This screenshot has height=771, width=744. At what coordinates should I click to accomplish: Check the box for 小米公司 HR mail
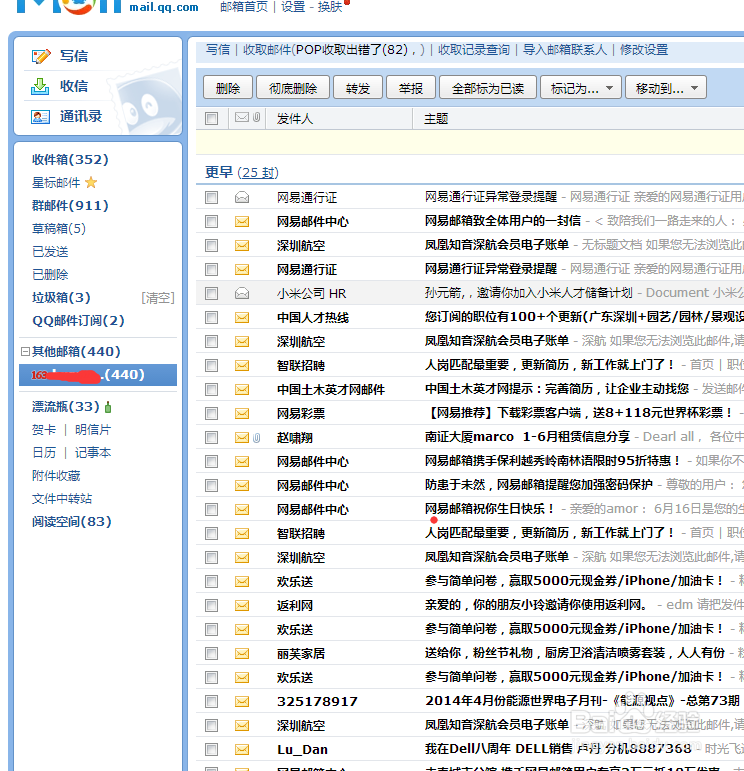(211, 294)
